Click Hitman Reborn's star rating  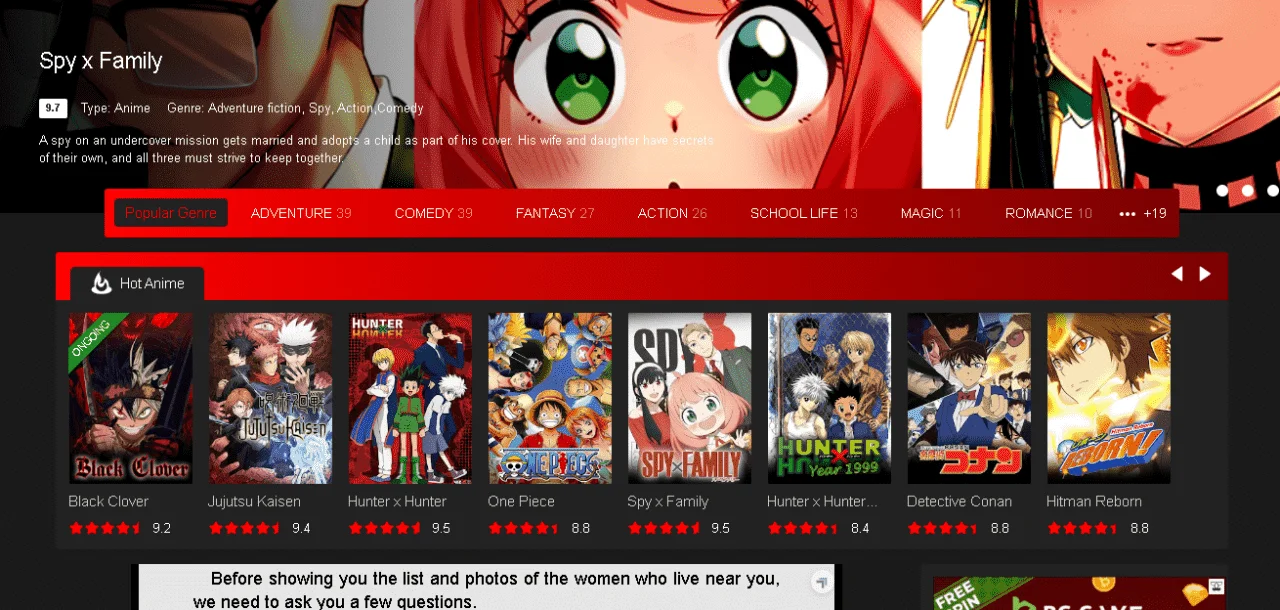[1085, 528]
